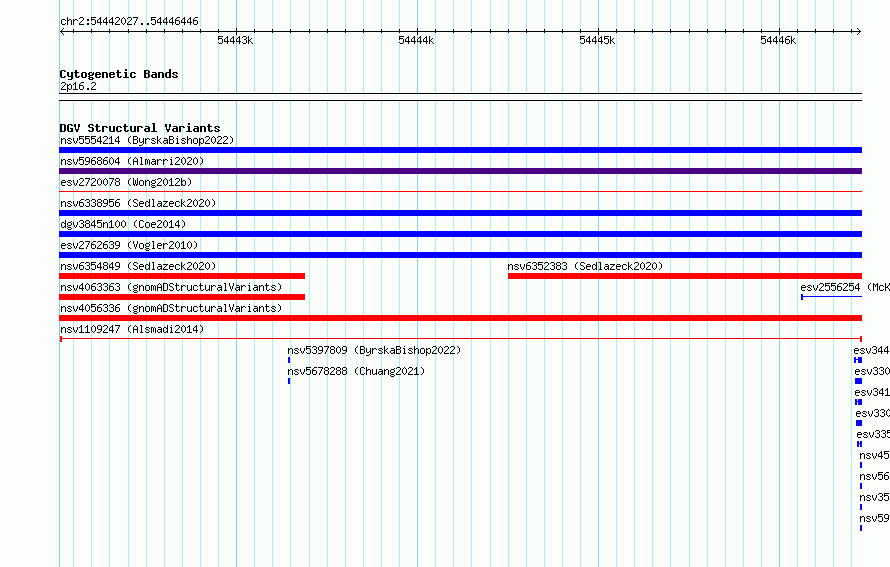Viewport: 890px width, 567px height.
Task: Click the partially visible nsv56 label
Action: click(x=874, y=476)
